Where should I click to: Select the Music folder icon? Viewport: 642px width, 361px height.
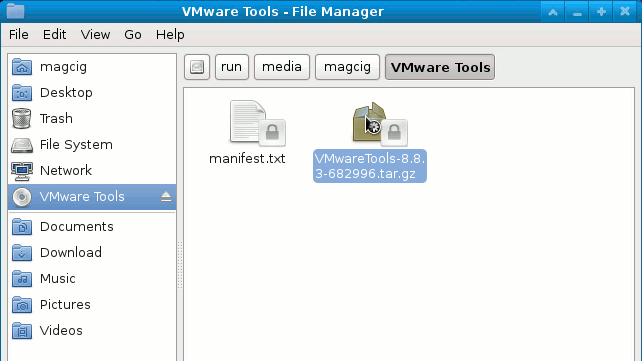(22, 279)
